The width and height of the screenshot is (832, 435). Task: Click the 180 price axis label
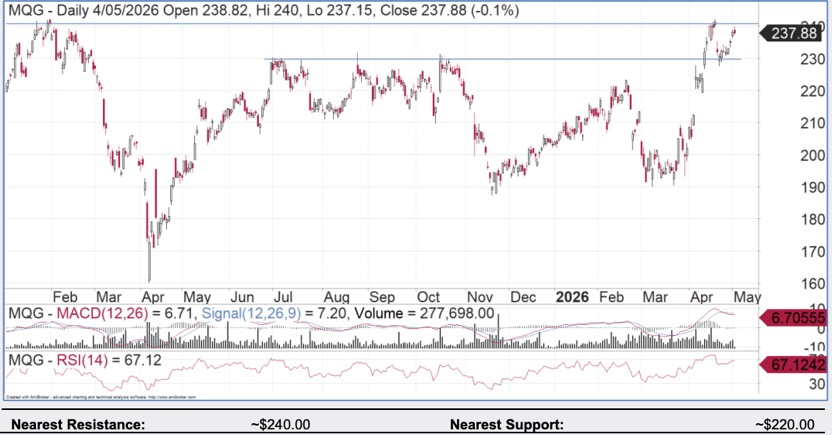click(812, 219)
